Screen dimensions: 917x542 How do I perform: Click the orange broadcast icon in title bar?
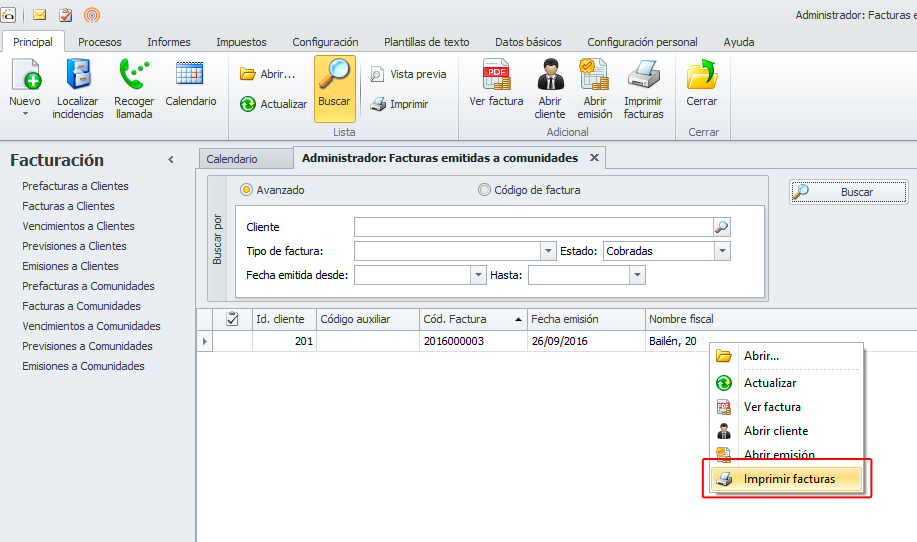point(92,15)
